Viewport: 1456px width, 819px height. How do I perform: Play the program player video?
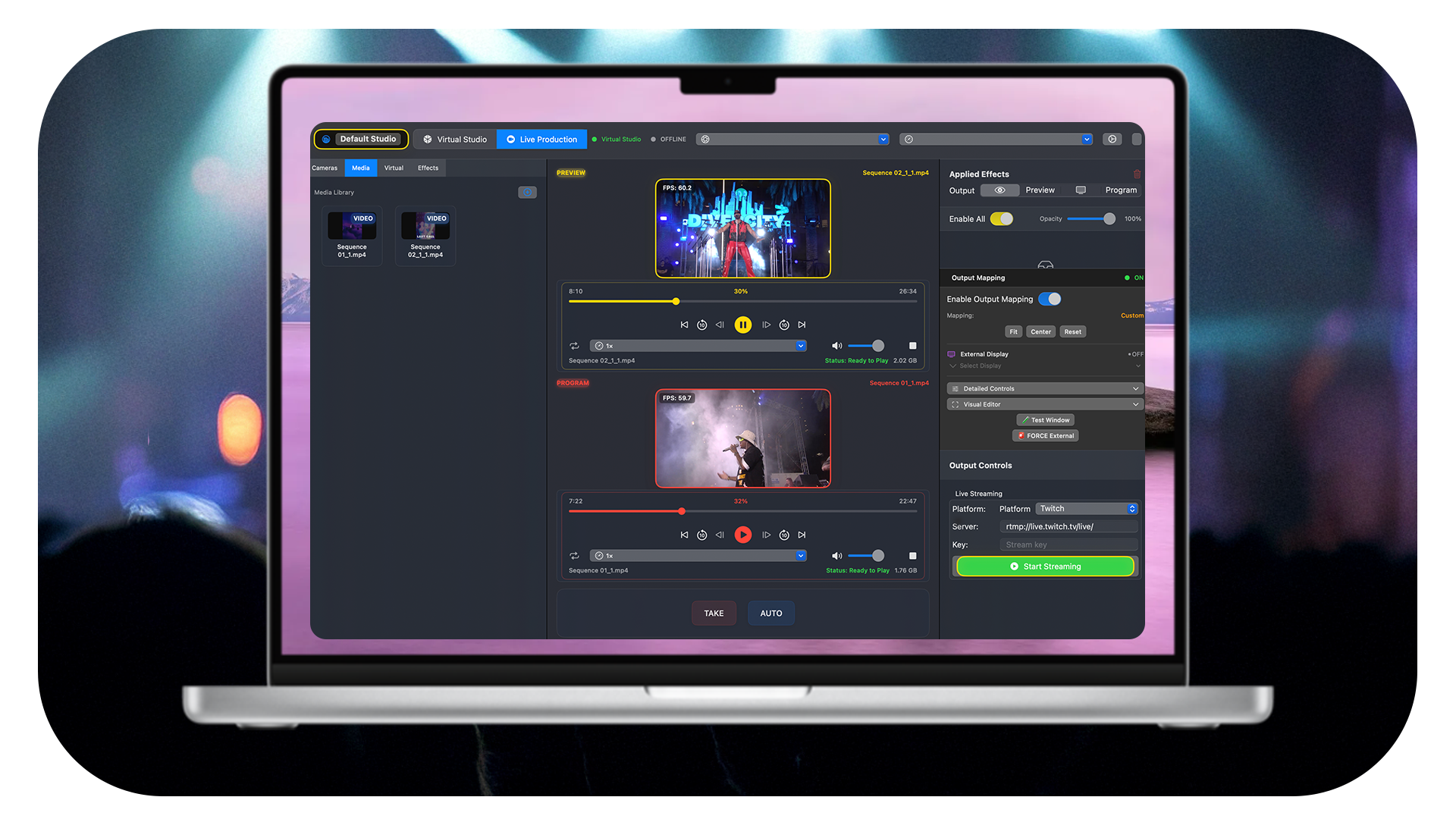click(742, 535)
